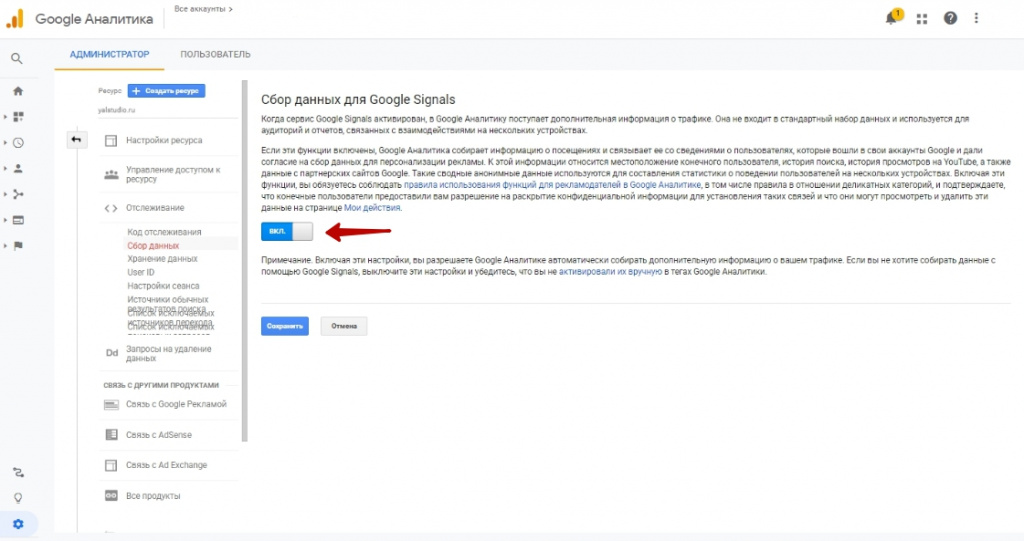Select Сбор данных submenu item
The image size is (1024, 541).
(x=153, y=246)
